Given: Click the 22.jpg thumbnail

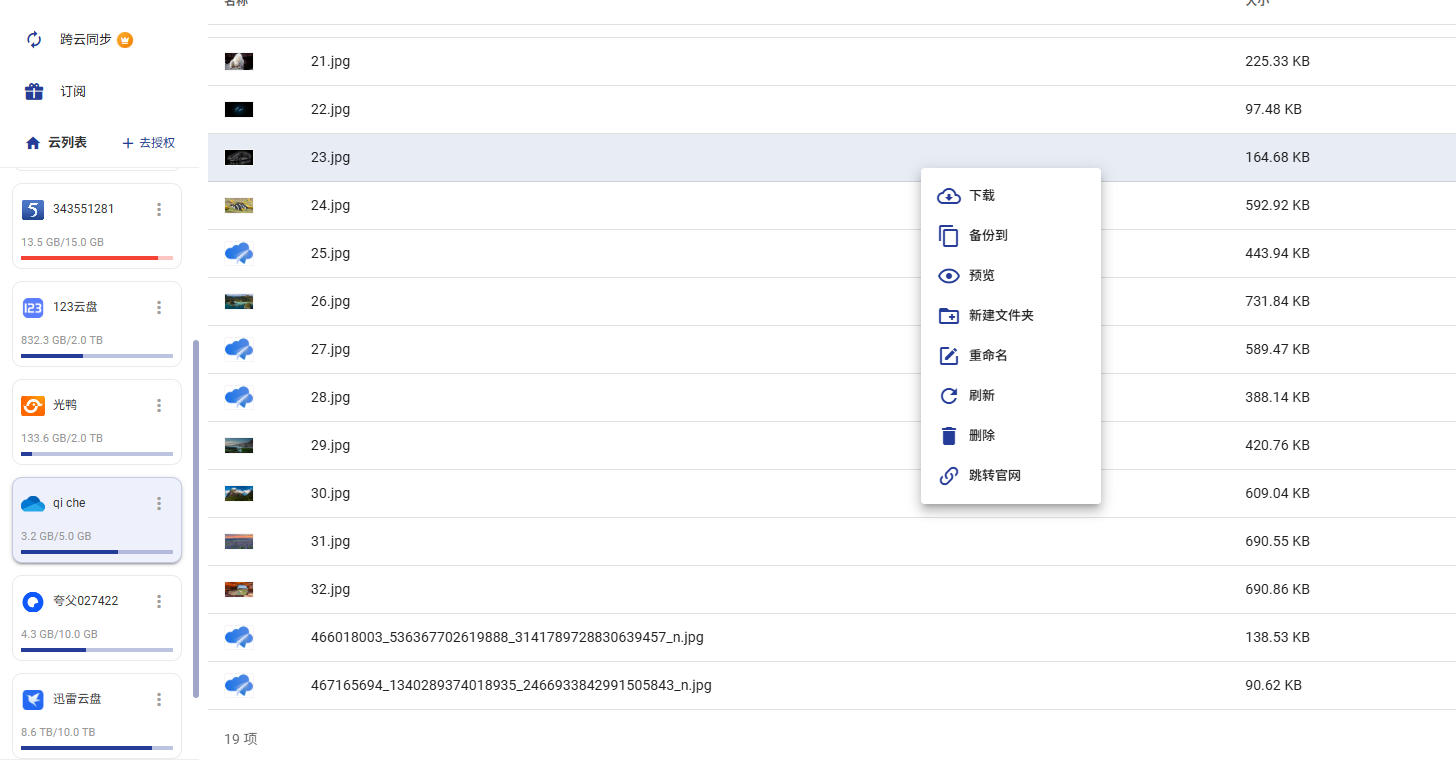Looking at the screenshot, I should [x=239, y=109].
